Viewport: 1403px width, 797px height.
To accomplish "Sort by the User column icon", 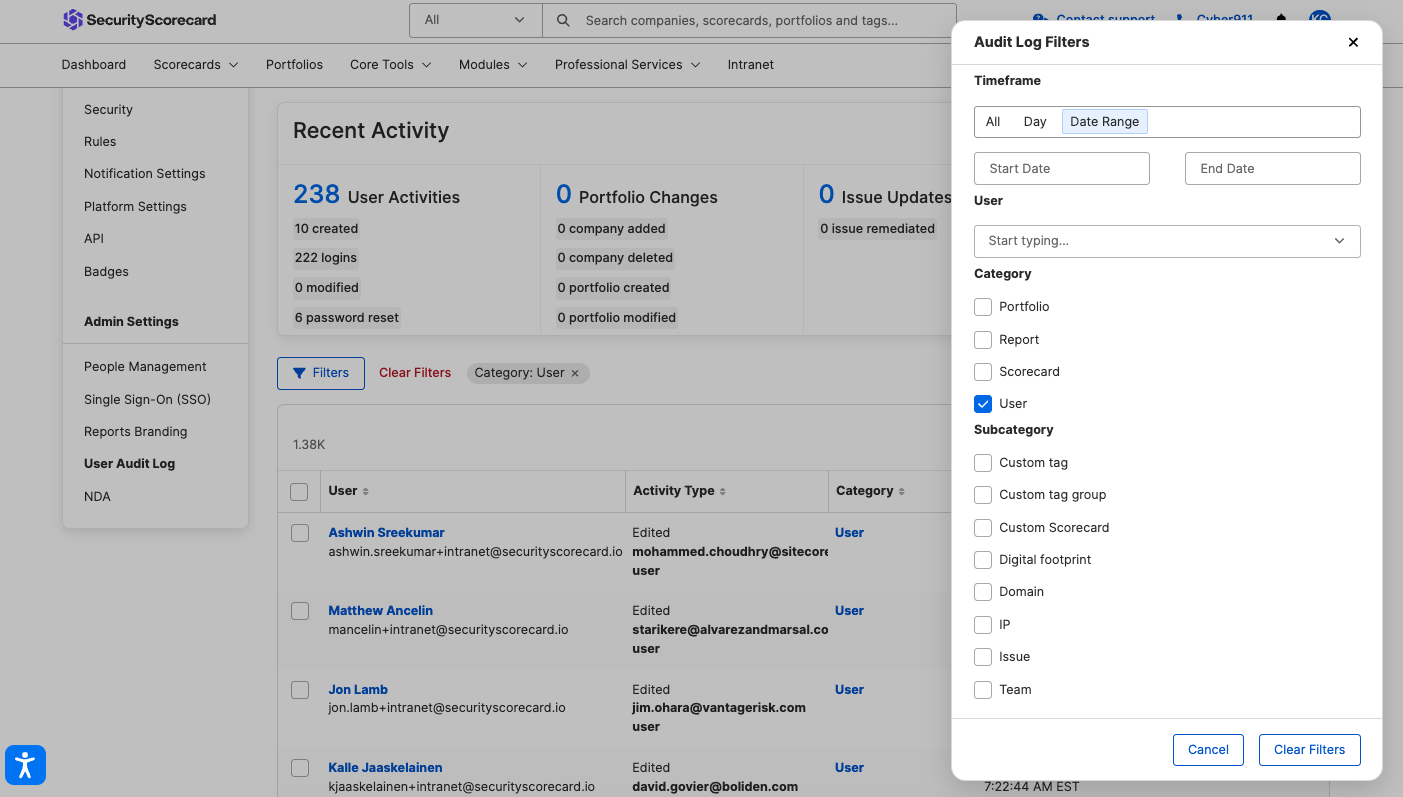I will click(366, 491).
